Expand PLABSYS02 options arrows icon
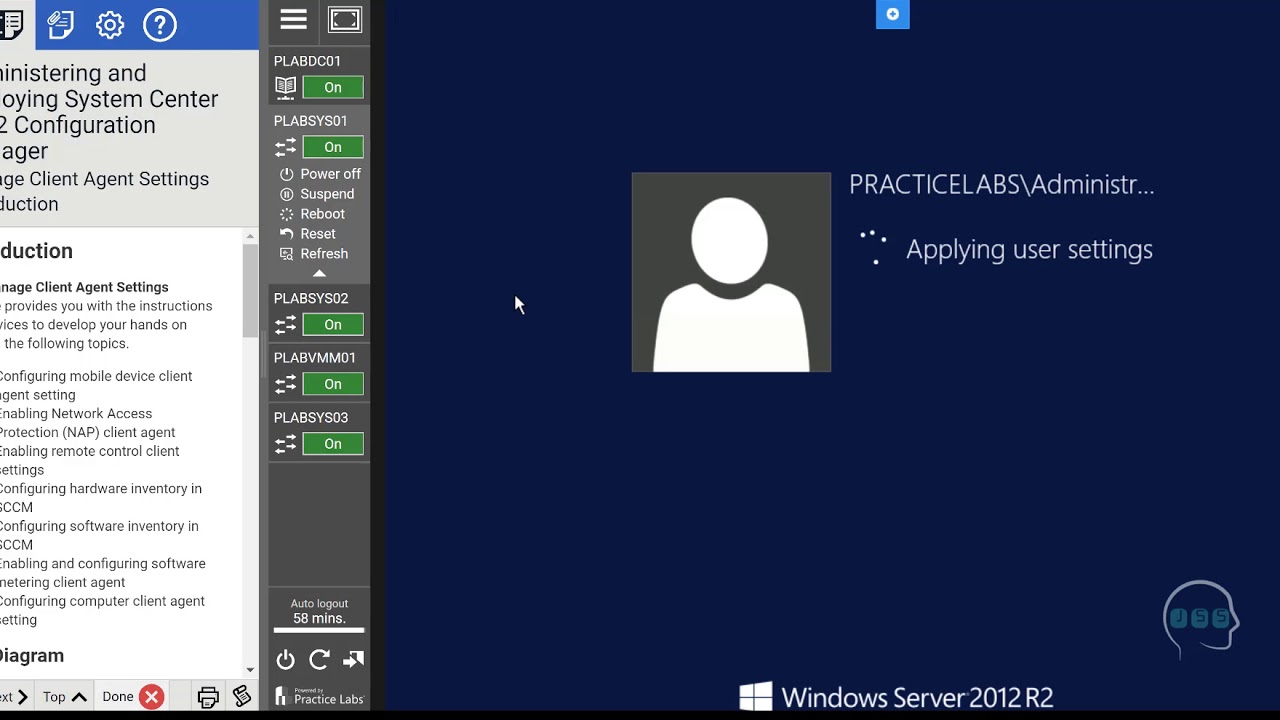The image size is (1280, 720). (x=285, y=325)
